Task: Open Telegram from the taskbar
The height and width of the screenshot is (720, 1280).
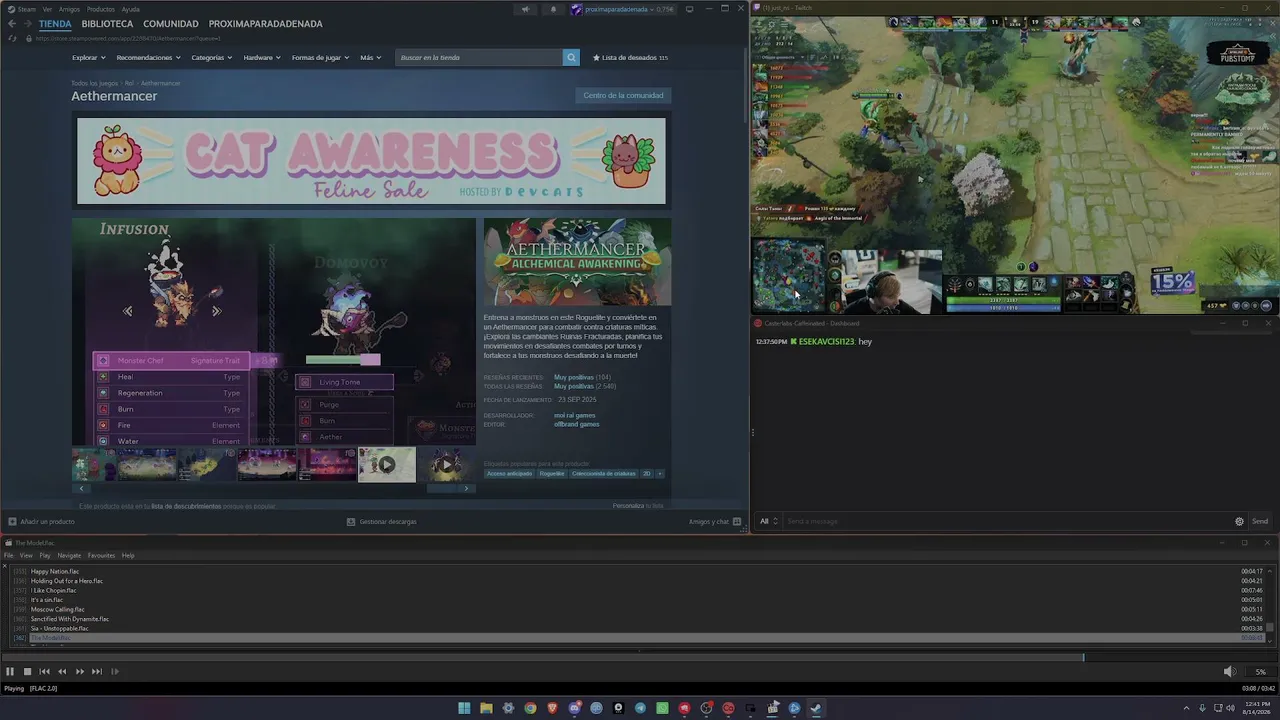Action: pyautogui.click(x=640, y=708)
